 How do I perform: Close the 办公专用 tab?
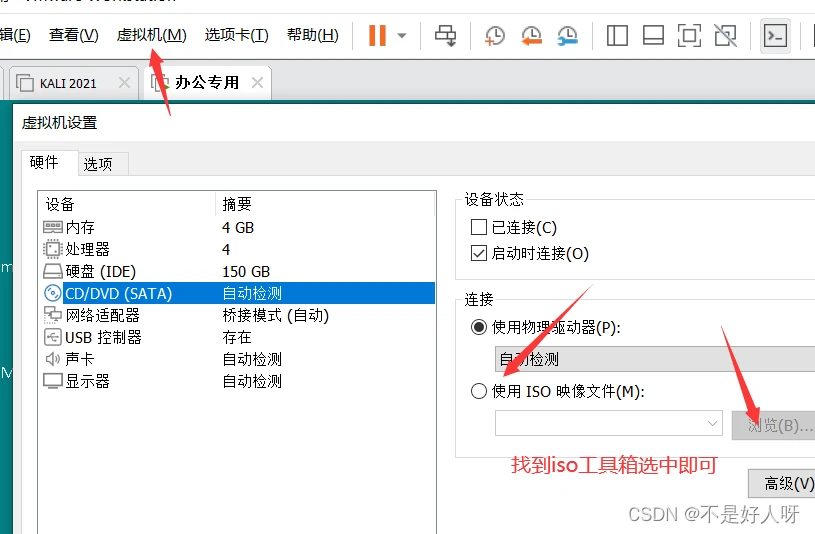pyautogui.click(x=257, y=83)
